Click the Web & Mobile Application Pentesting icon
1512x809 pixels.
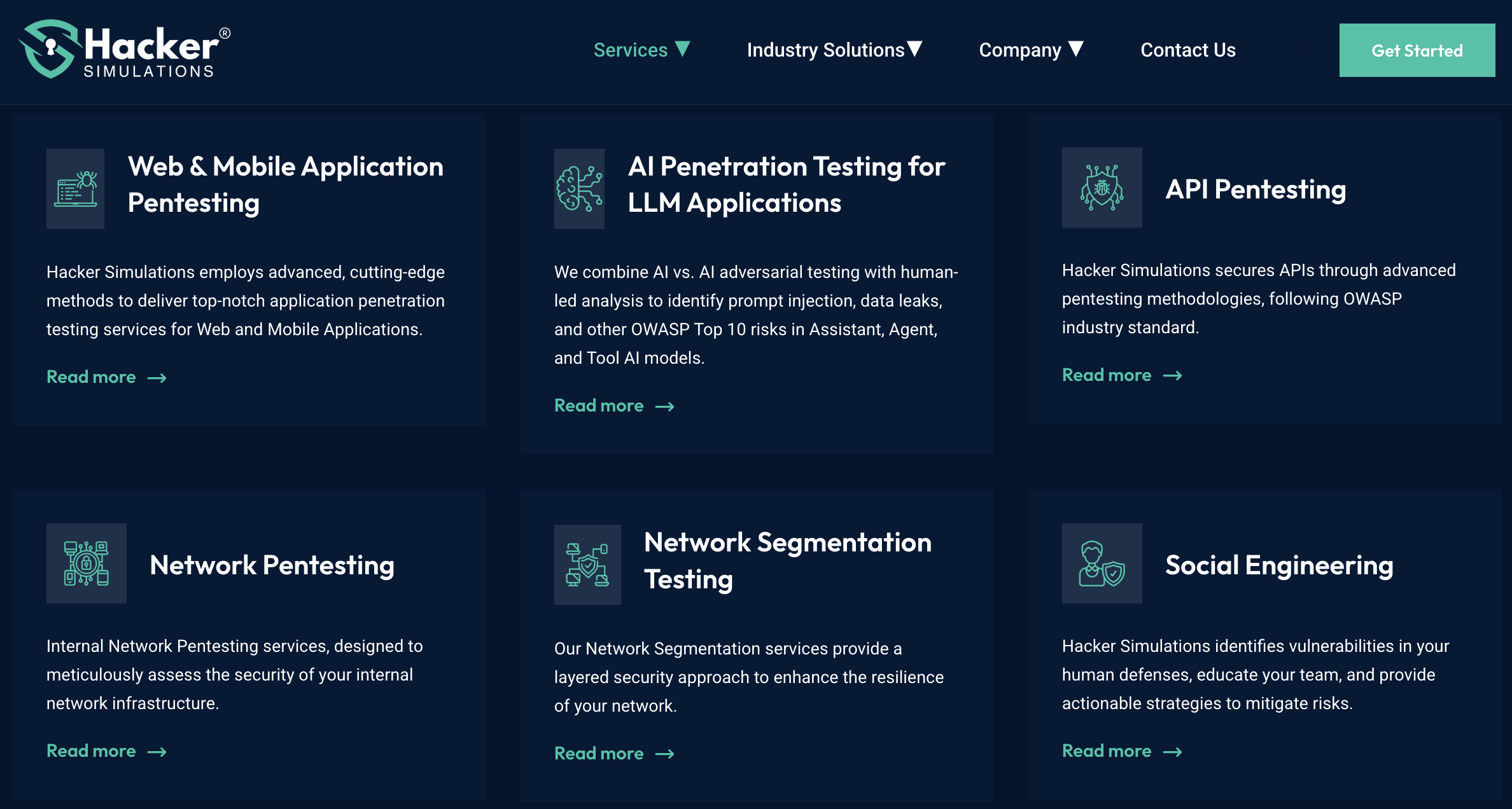(x=75, y=188)
